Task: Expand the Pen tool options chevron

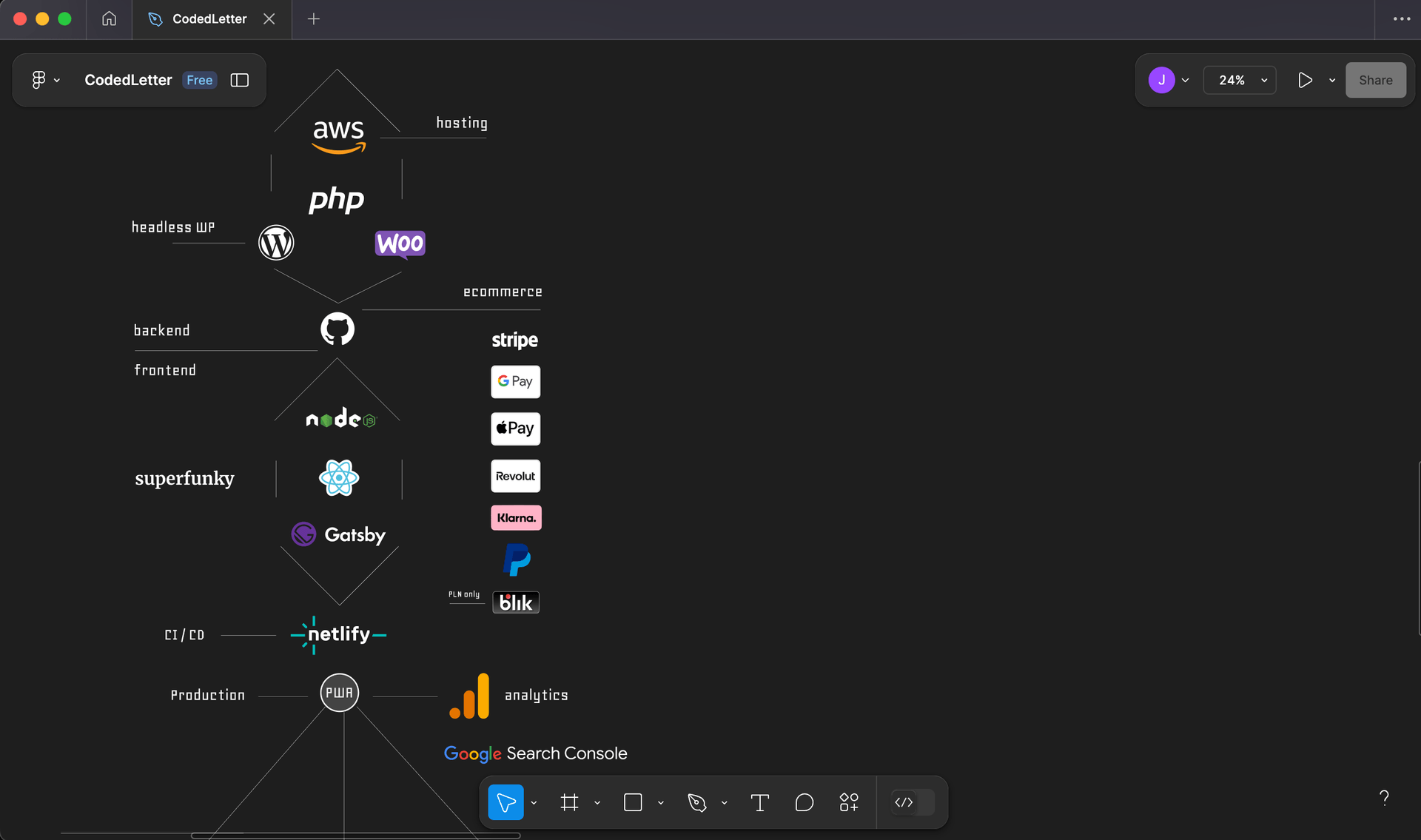Action: pyautogui.click(x=725, y=802)
